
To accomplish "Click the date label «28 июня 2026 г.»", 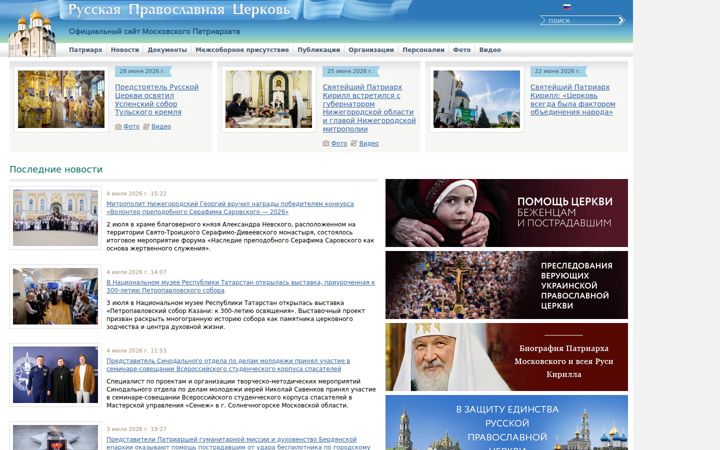I will click(144, 71).
